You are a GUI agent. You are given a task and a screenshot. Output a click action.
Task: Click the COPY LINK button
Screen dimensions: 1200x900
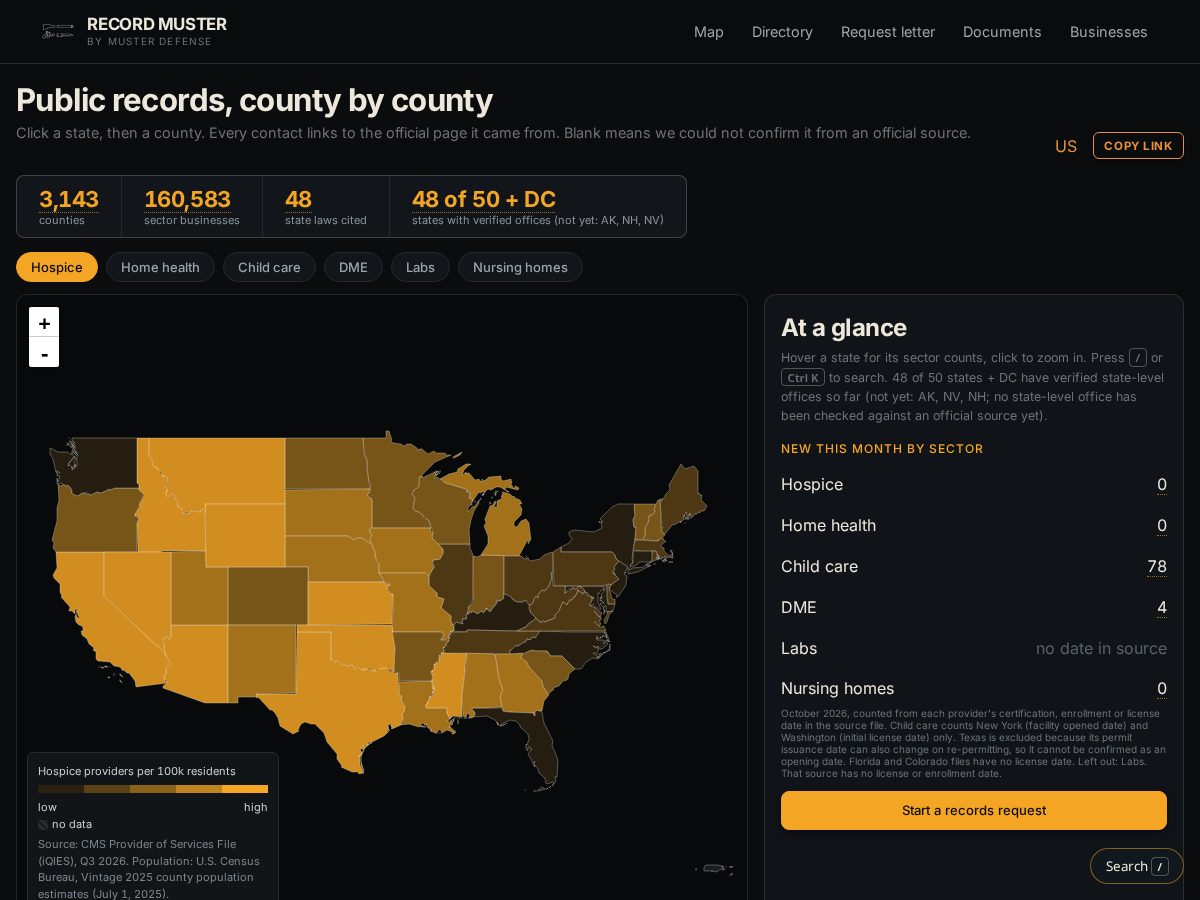(x=1138, y=146)
